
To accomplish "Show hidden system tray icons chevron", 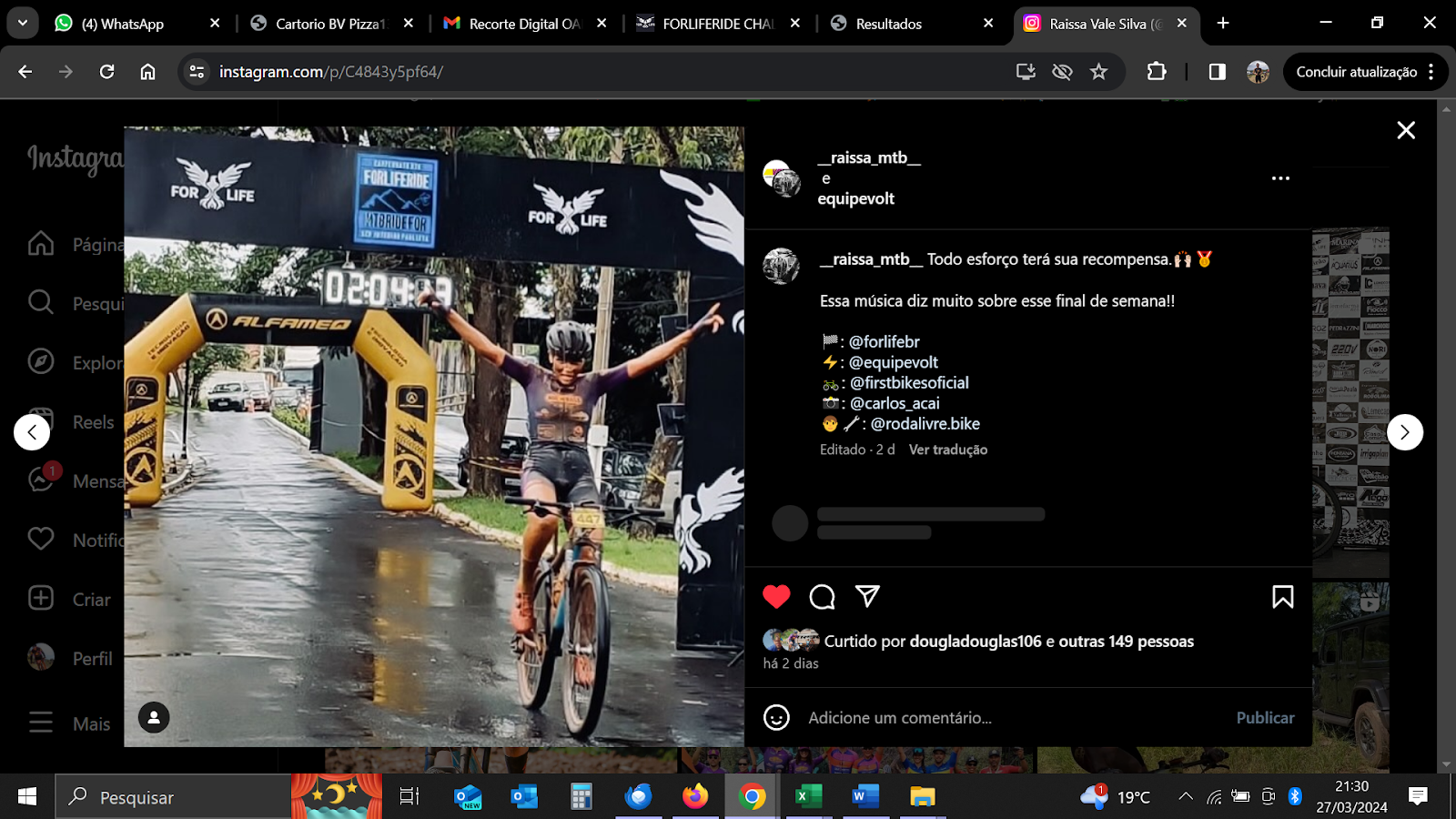I will (x=1186, y=797).
